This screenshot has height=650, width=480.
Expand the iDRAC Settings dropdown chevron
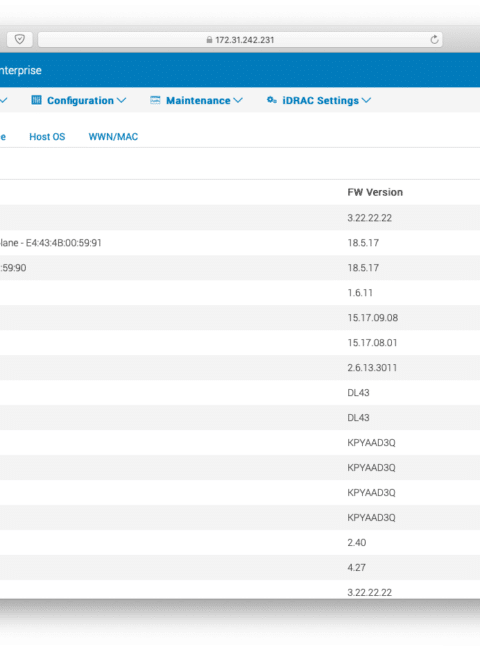[366, 100]
